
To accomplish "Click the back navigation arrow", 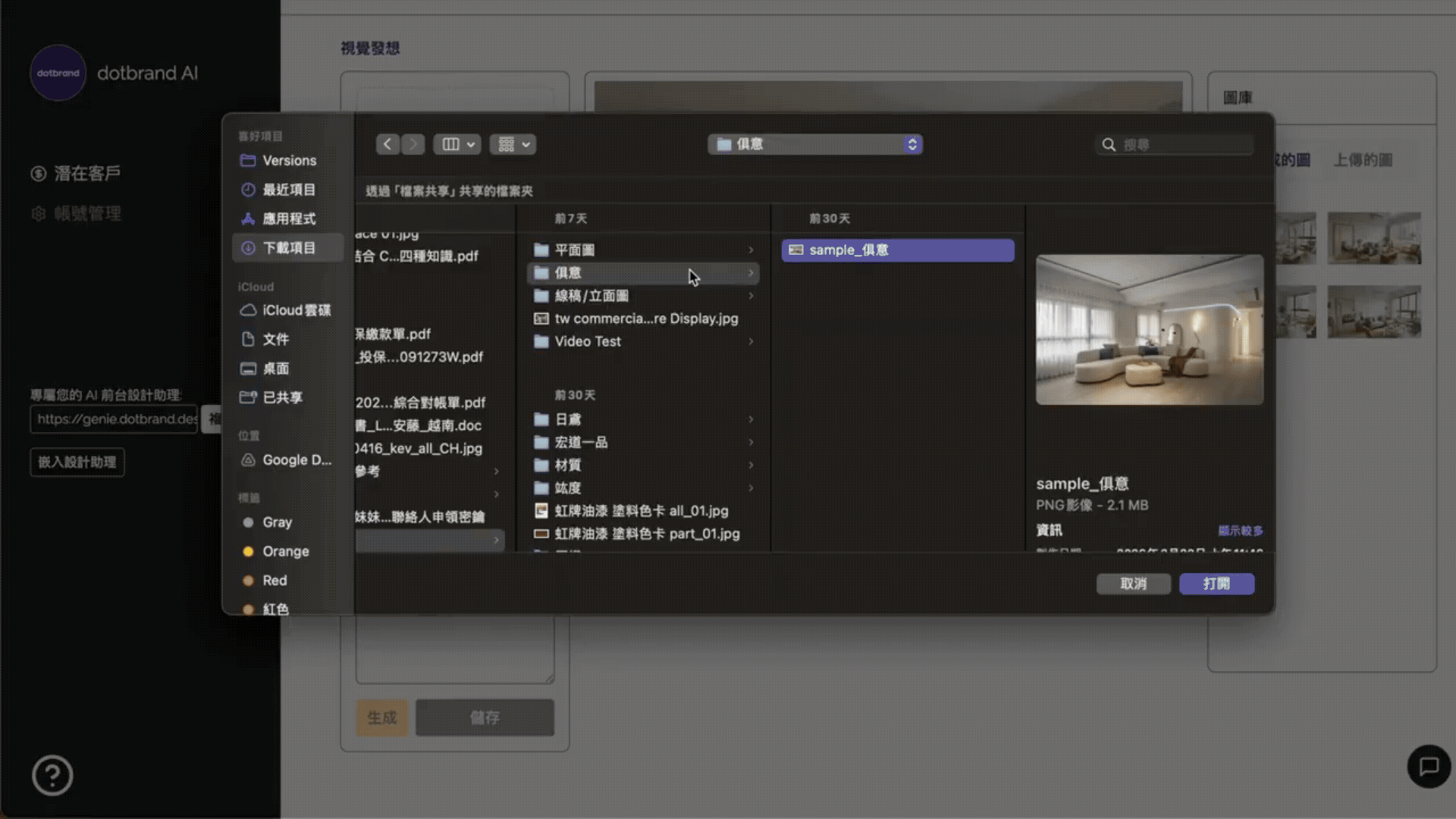I will (x=388, y=144).
